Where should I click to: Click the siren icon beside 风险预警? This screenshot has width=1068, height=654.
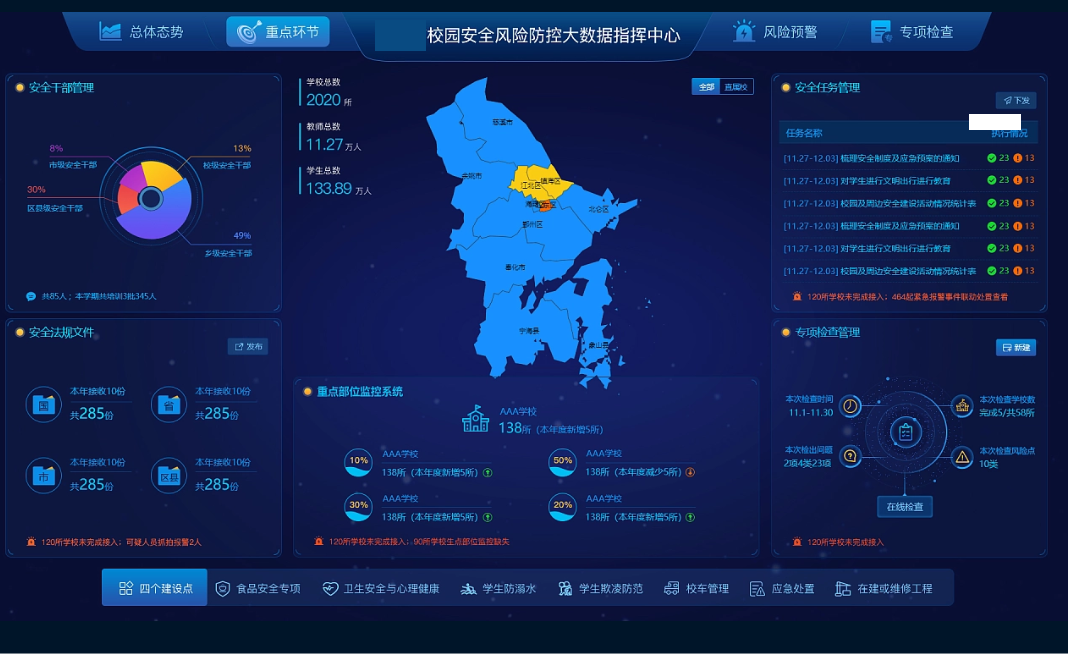click(744, 31)
